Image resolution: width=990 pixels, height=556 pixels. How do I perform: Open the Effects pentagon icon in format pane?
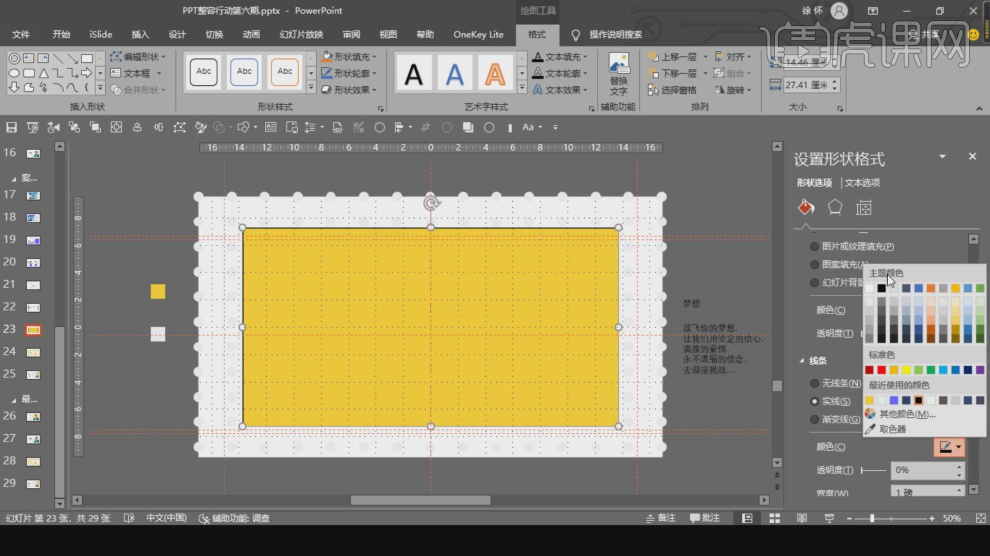[x=835, y=208]
